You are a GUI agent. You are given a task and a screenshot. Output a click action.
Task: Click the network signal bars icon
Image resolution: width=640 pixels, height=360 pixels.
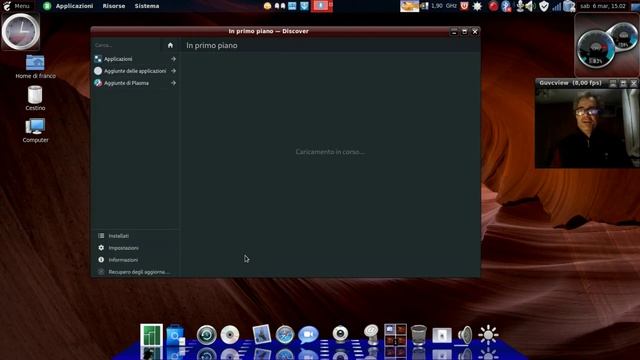[556, 6]
